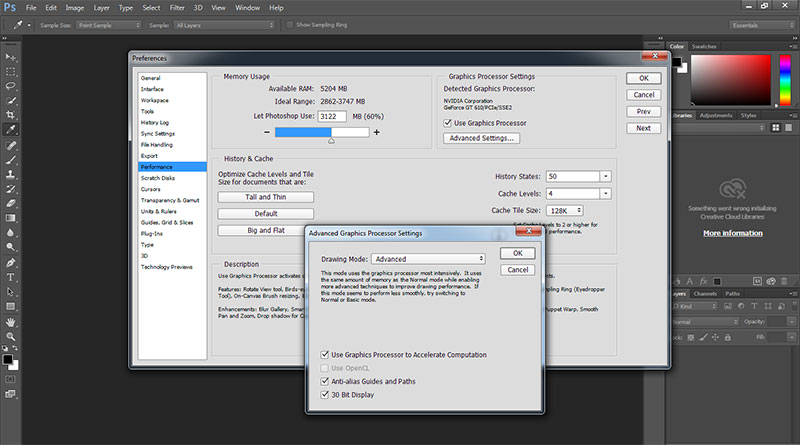Screen dimensions: 800x445
Task: Select the Move tool
Action: [11, 57]
